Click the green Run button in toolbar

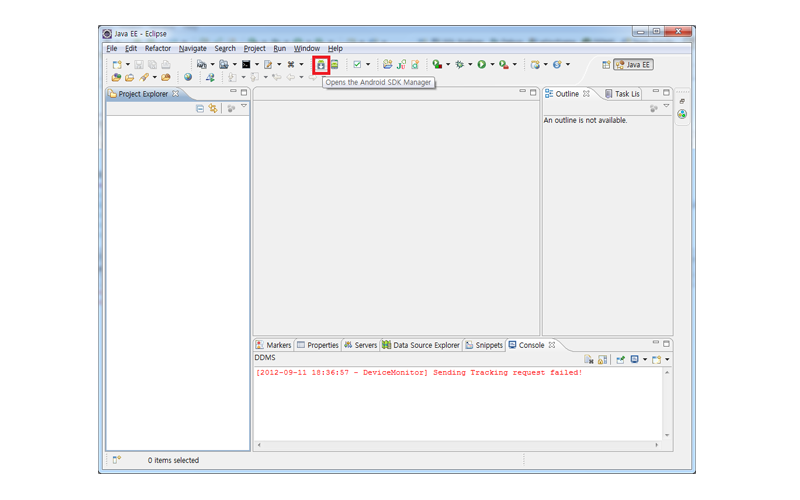tap(481, 65)
